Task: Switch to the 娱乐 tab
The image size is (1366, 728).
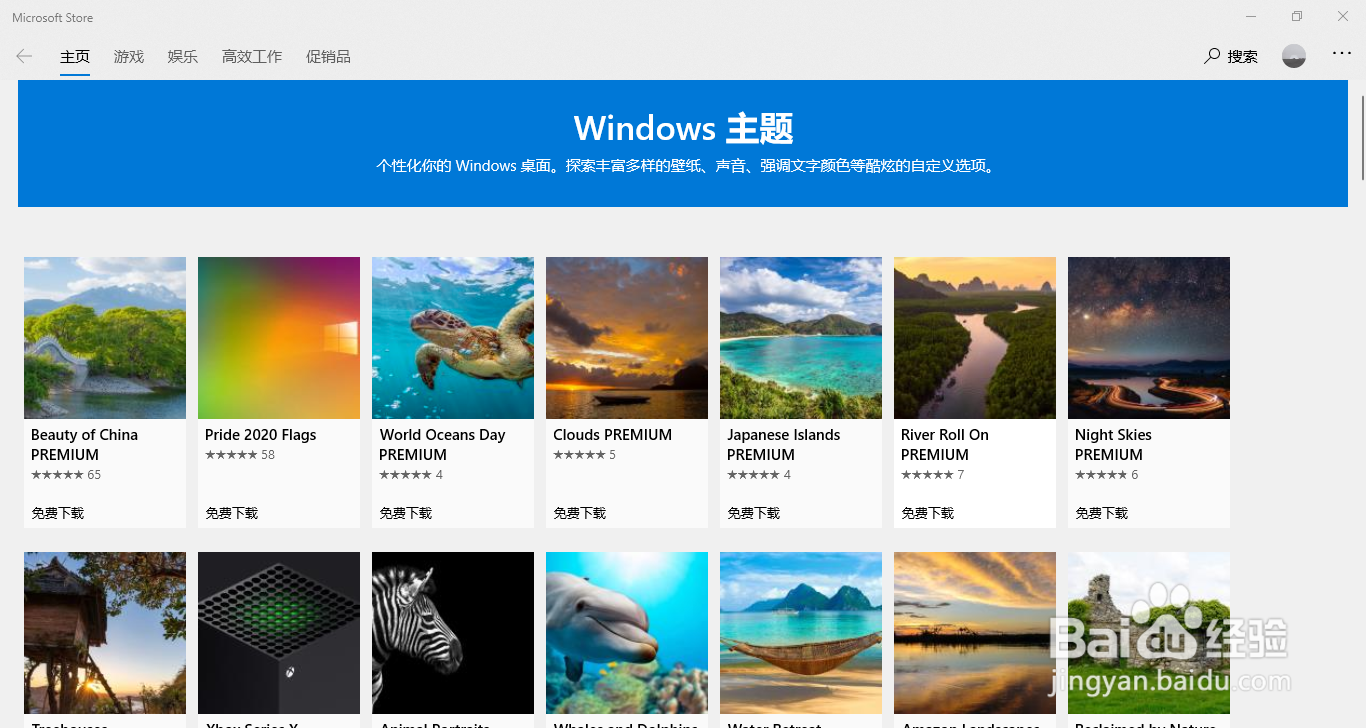Action: pyautogui.click(x=182, y=56)
